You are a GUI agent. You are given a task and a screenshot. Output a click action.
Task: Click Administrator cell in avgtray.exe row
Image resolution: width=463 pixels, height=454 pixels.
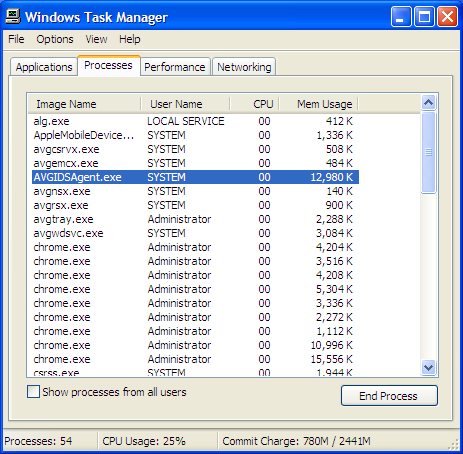179,219
